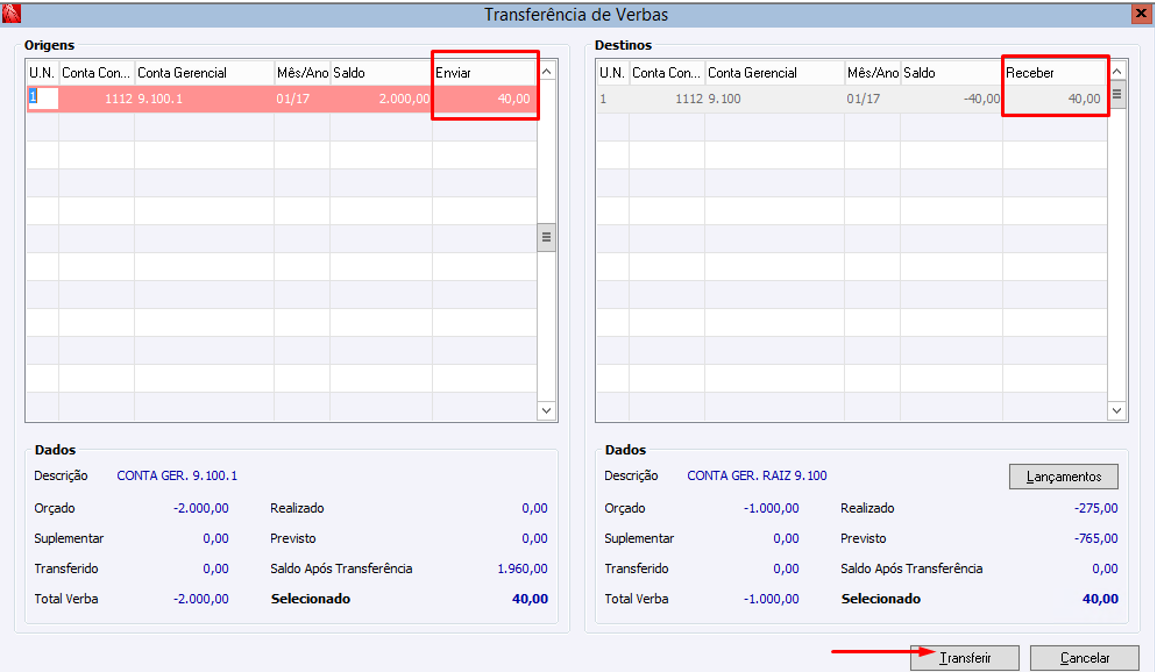This screenshot has height=672, width=1155.
Task: Click the Origens list scroll down arrow
Action: click(x=547, y=410)
